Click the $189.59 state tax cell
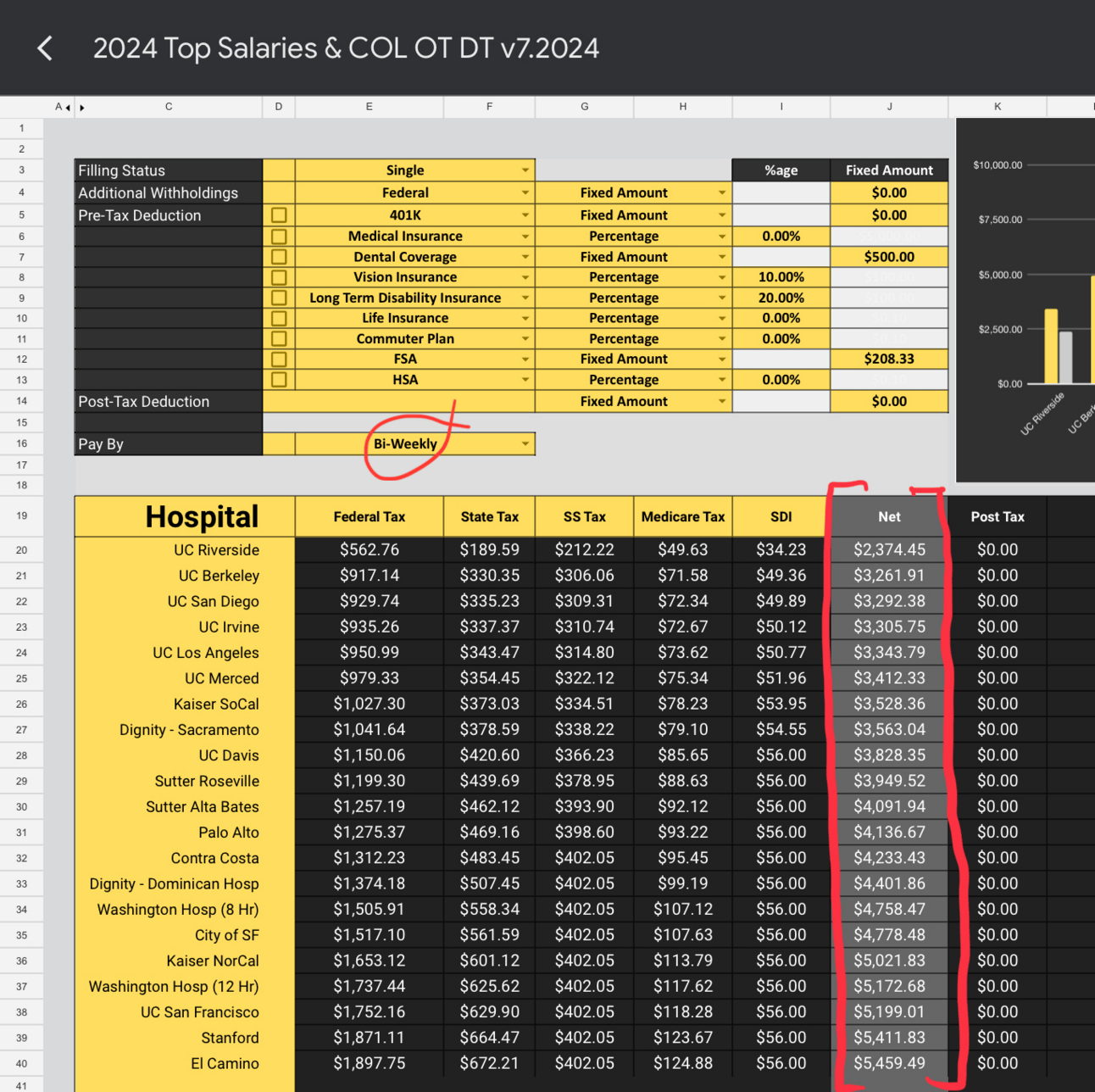 pos(490,550)
